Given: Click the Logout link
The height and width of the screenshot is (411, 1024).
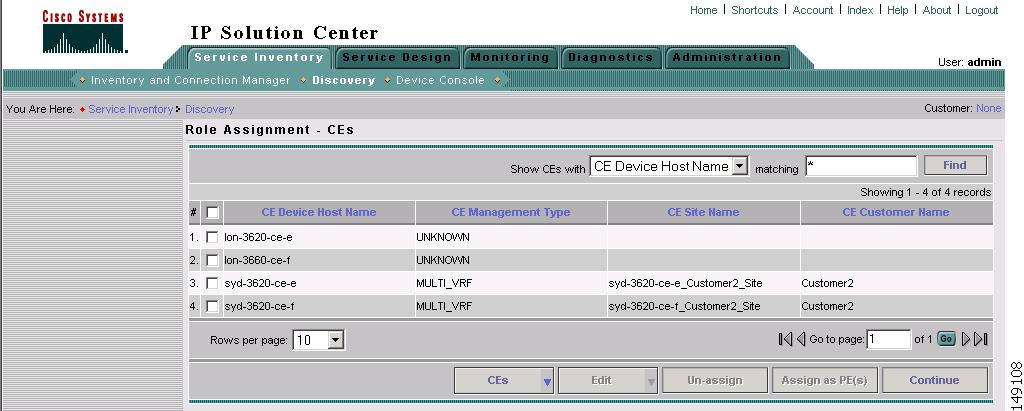Looking at the screenshot, I should pos(982,10).
